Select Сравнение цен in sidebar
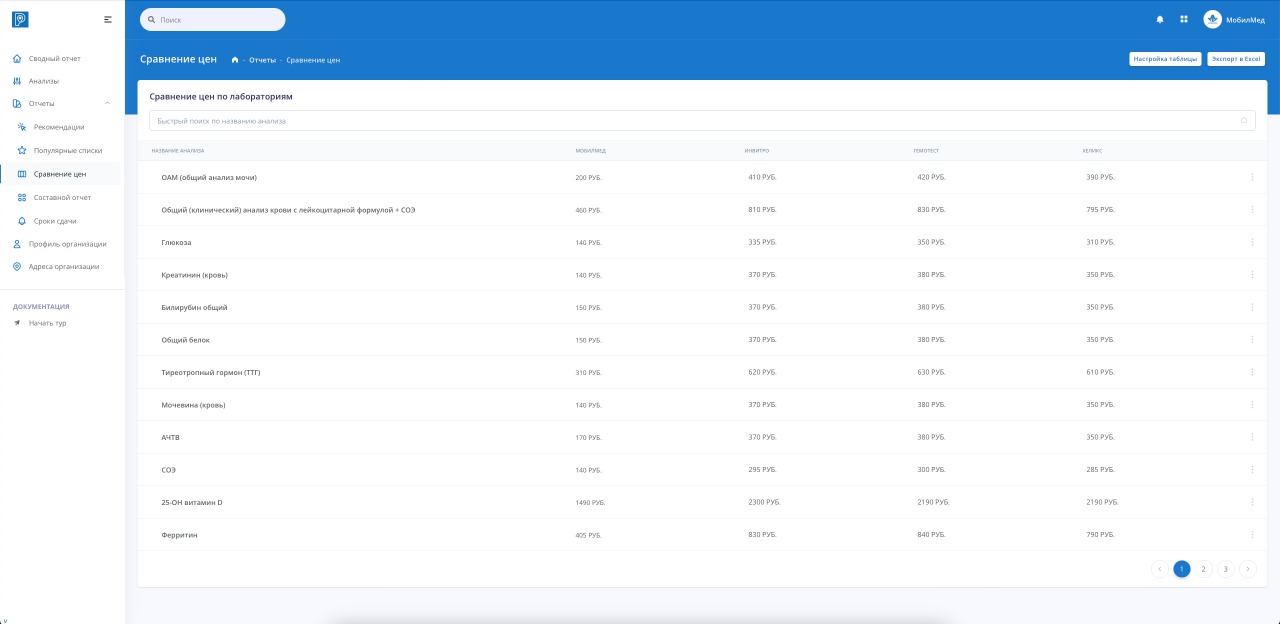The width and height of the screenshot is (1280, 624). 62,174
